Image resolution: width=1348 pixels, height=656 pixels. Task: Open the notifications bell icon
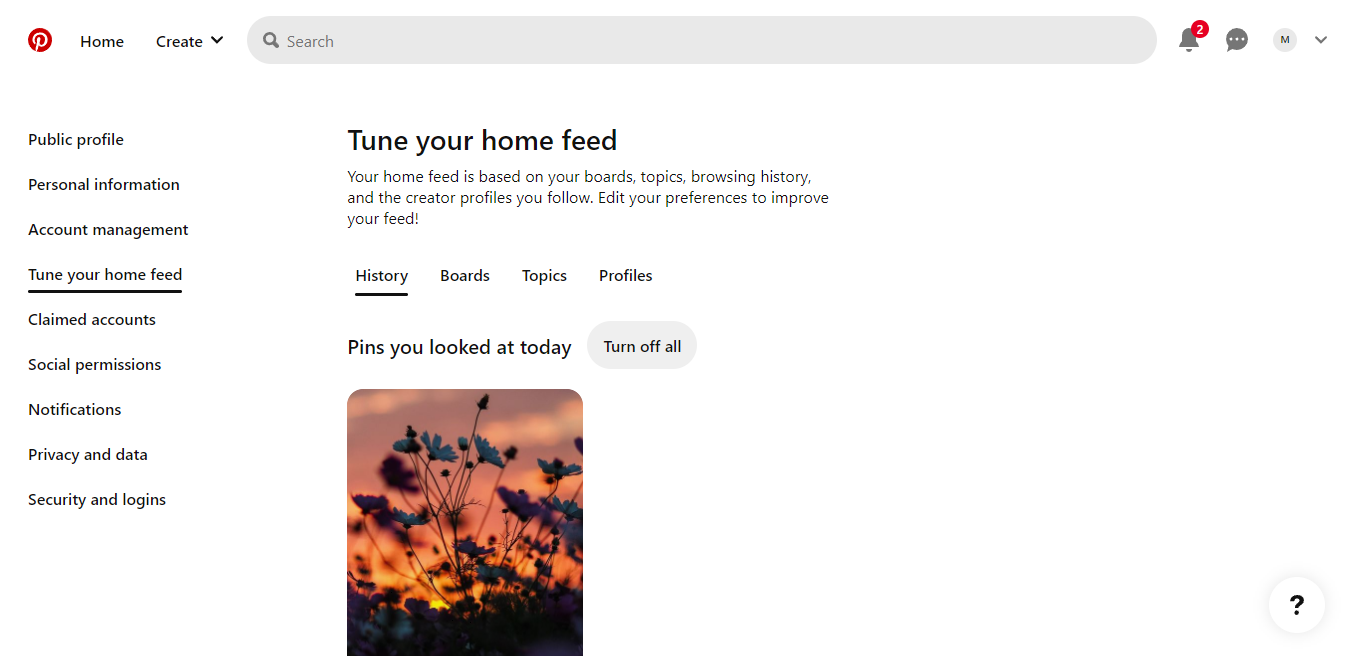tap(1189, 40)
